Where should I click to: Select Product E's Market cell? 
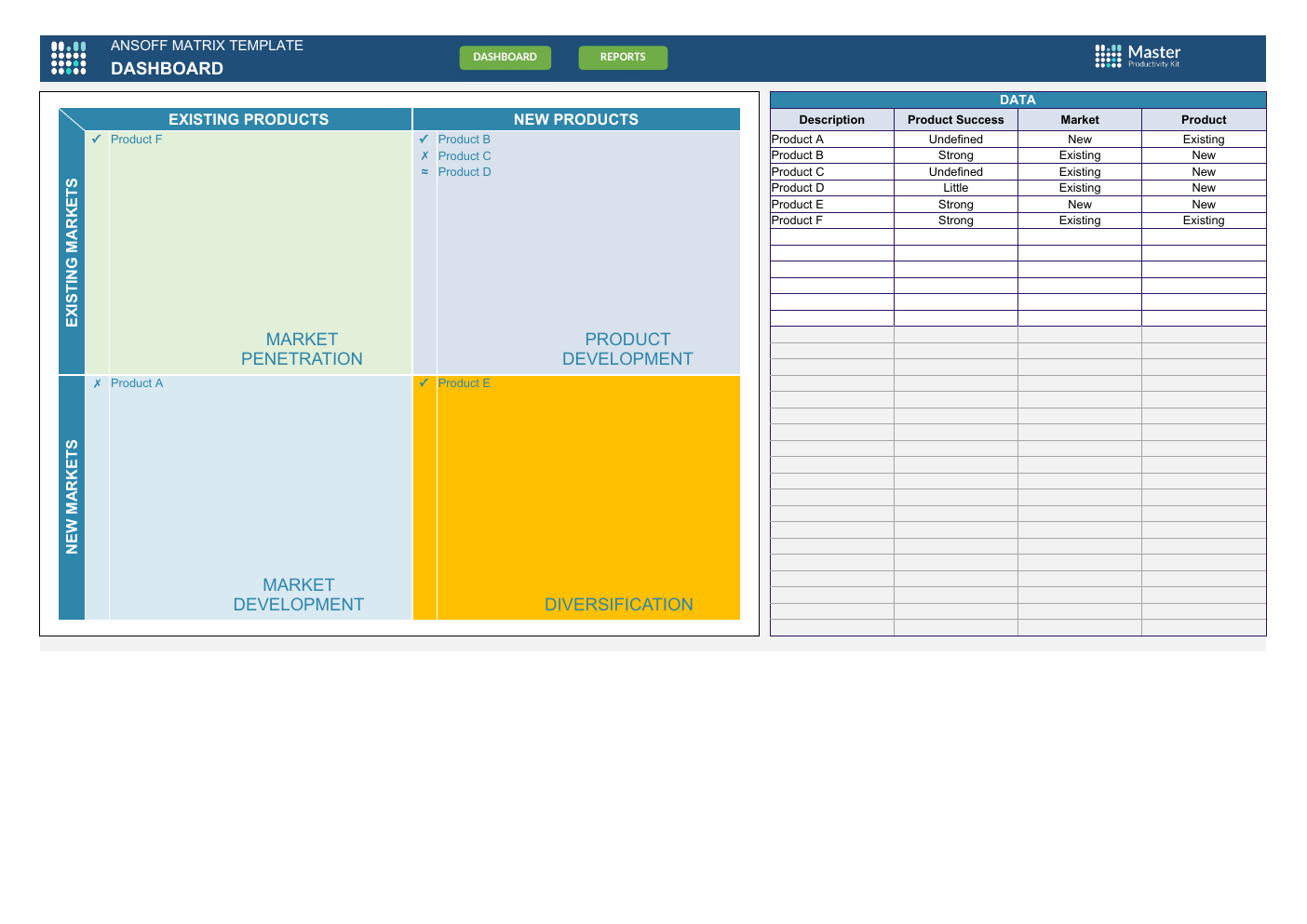tap(1080, 205)
